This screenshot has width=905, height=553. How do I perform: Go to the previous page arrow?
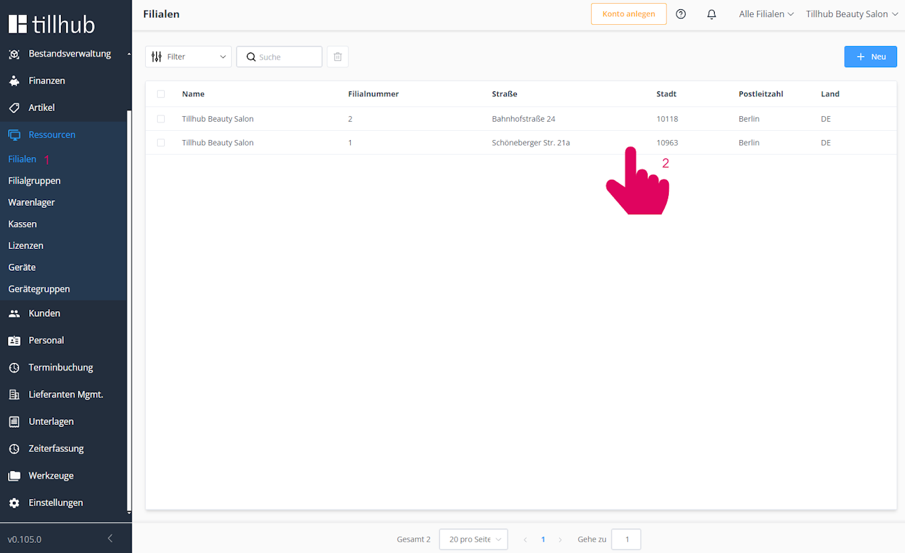tap(525, 540)
